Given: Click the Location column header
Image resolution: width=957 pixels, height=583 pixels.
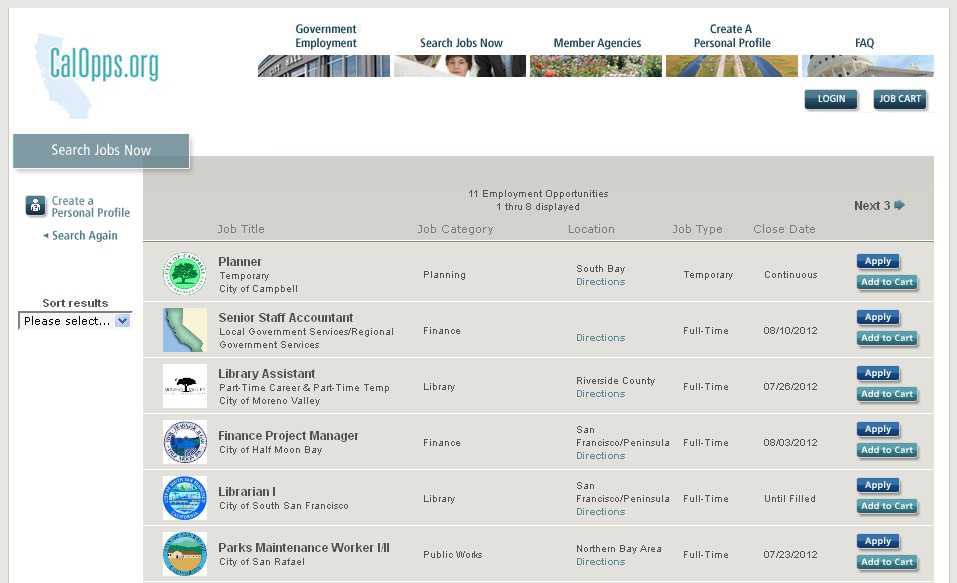Looking at the screenshot, I should pyautogui.click(x=591, y=229).
